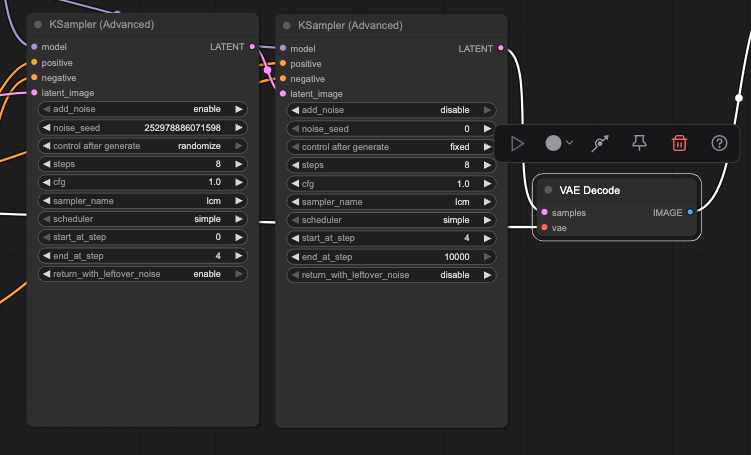Collapse the left KSampler (Advanced) node via its title dot

(x=38, y=24)
